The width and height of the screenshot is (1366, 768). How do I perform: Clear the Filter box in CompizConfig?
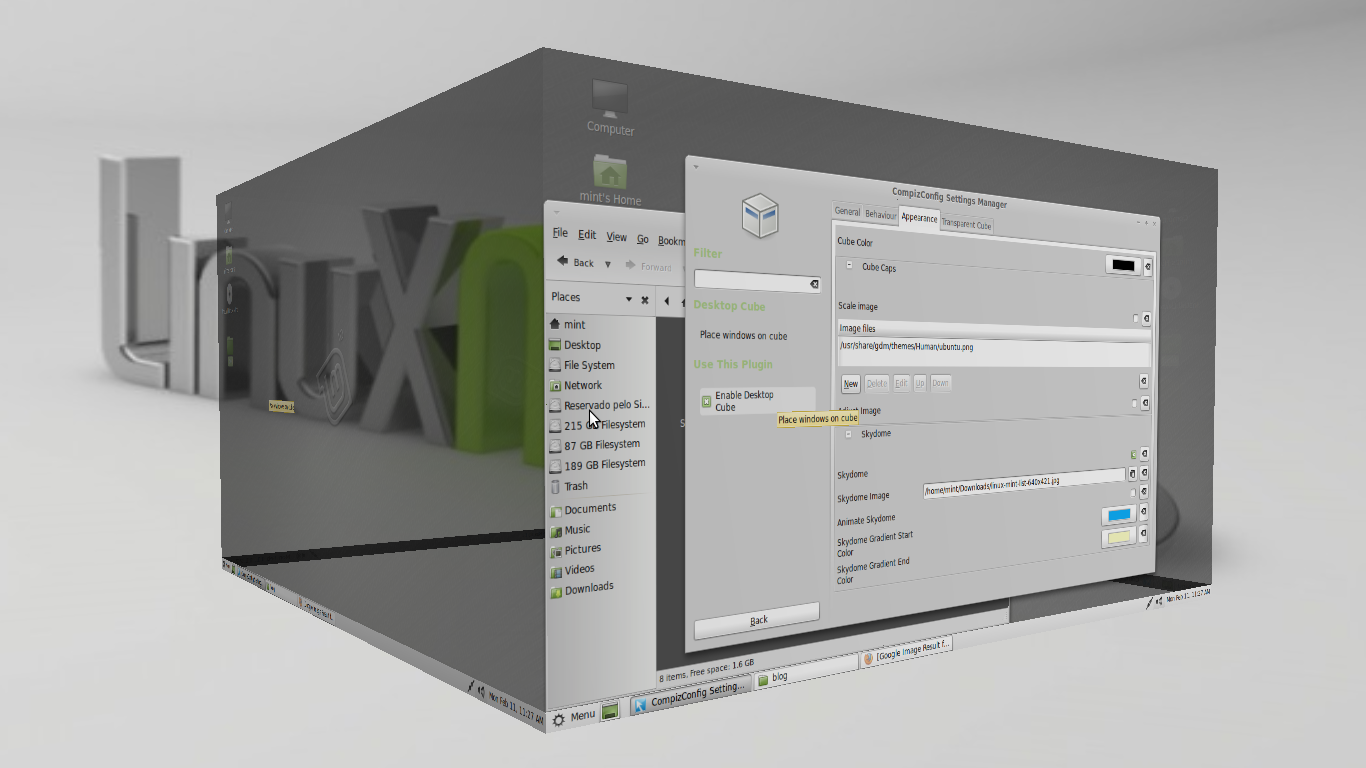pos(814,285)
